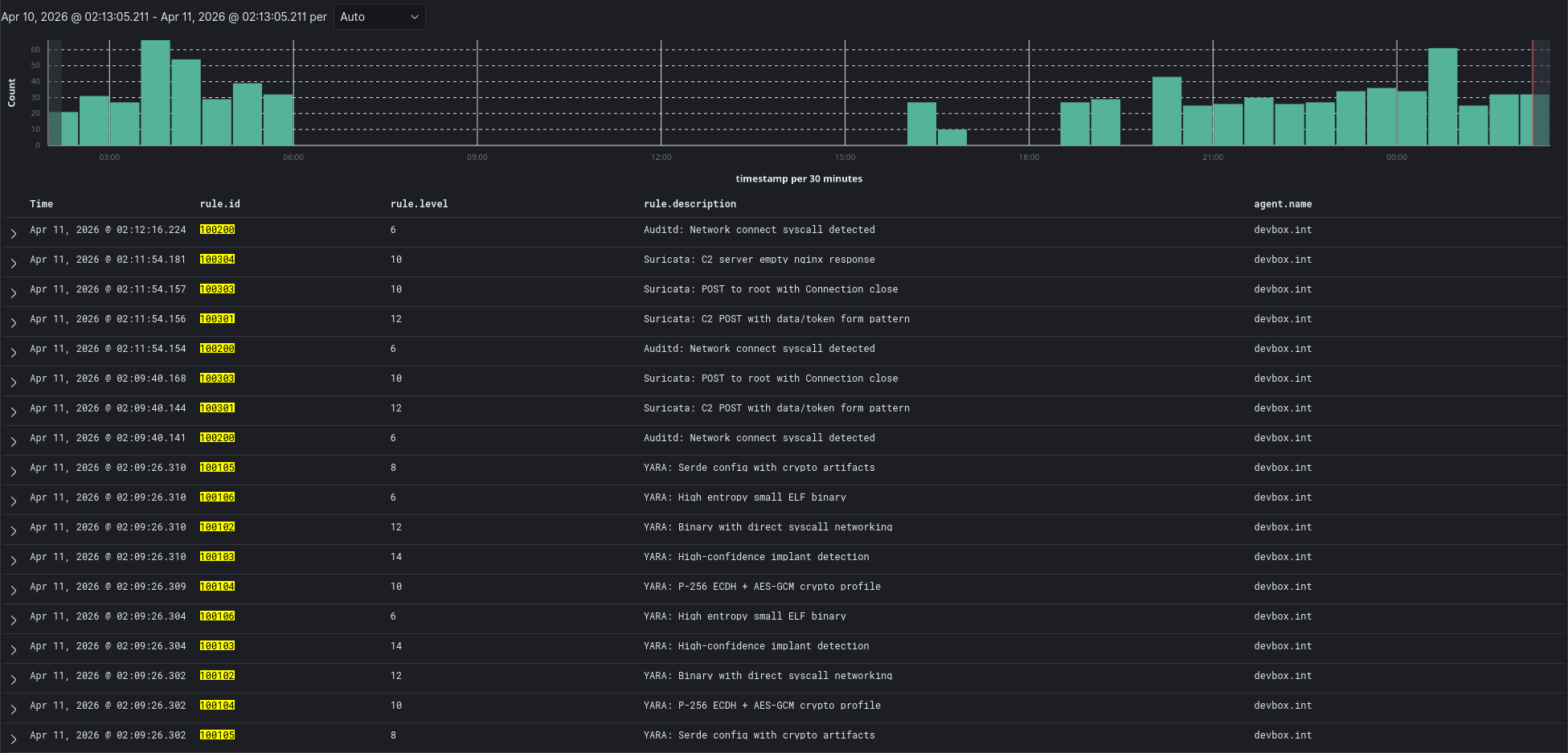Open the interval selector currently showing Auto
Viewport: 1568px width, 753px height.
[x=378, y=16]
